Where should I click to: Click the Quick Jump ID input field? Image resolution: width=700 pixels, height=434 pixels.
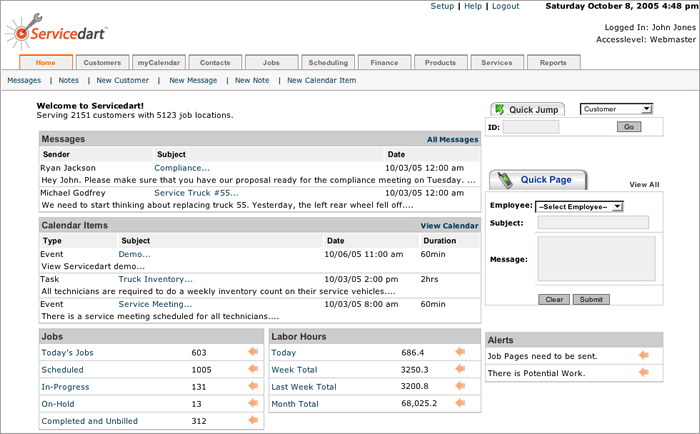click(530, 127)
